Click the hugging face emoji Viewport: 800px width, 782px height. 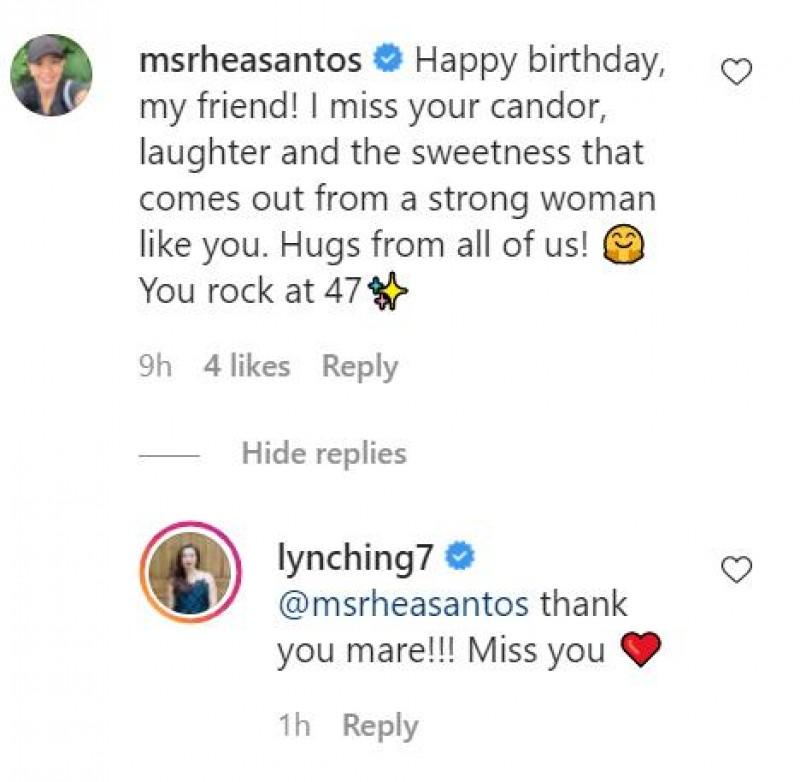click(626, 245)
